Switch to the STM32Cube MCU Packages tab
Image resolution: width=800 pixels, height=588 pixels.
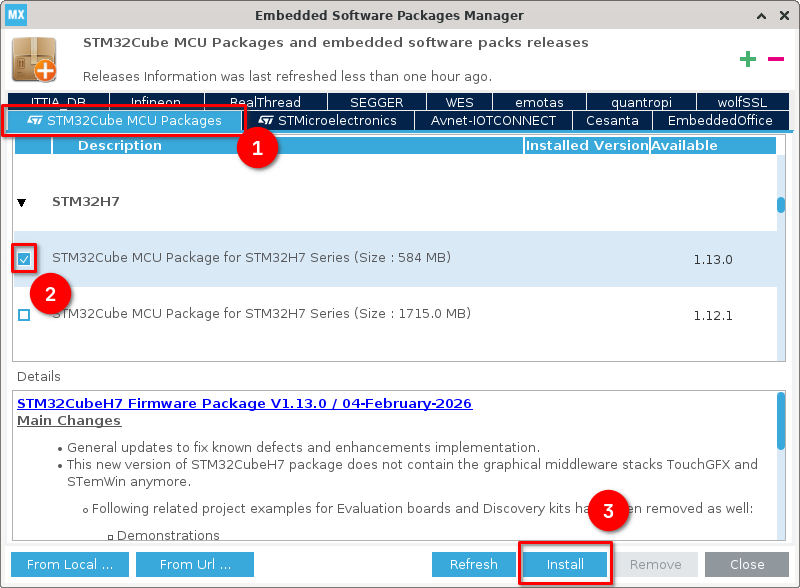point(124,121)
